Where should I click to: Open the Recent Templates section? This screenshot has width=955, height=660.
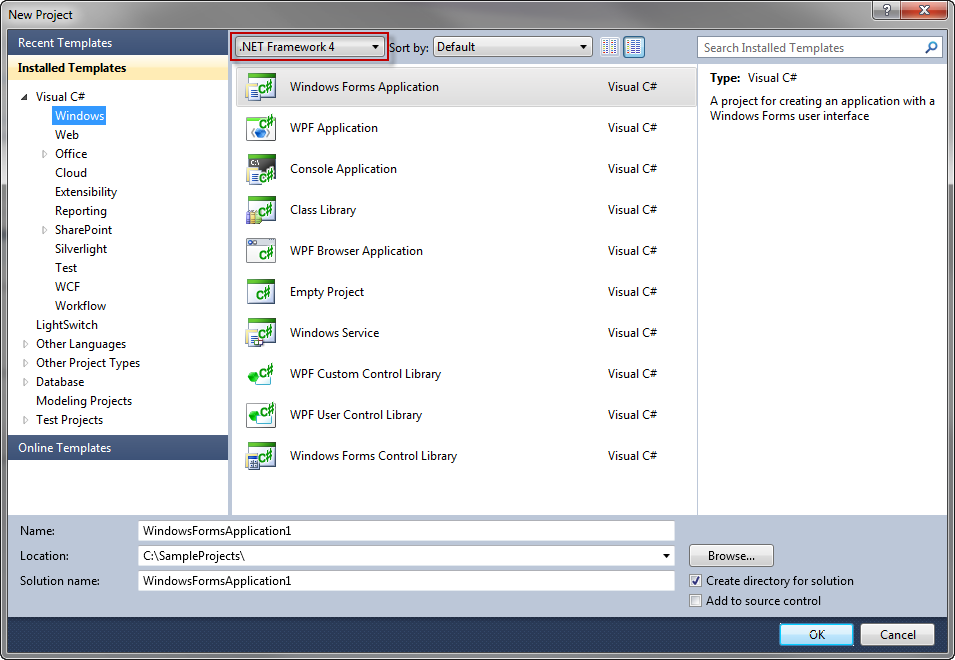(65, 43)
